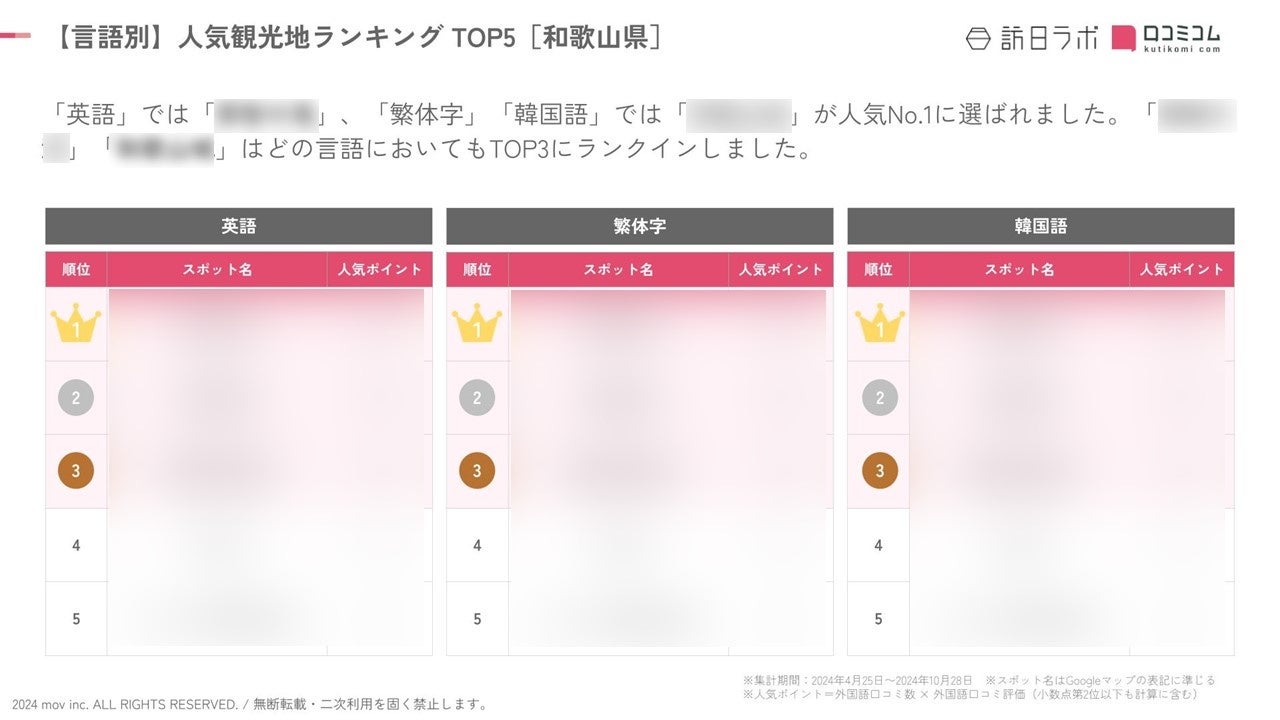1280x720 pixels.
Task: Click the gold crown in 韓国語 ranking
Action: (879, 325)
